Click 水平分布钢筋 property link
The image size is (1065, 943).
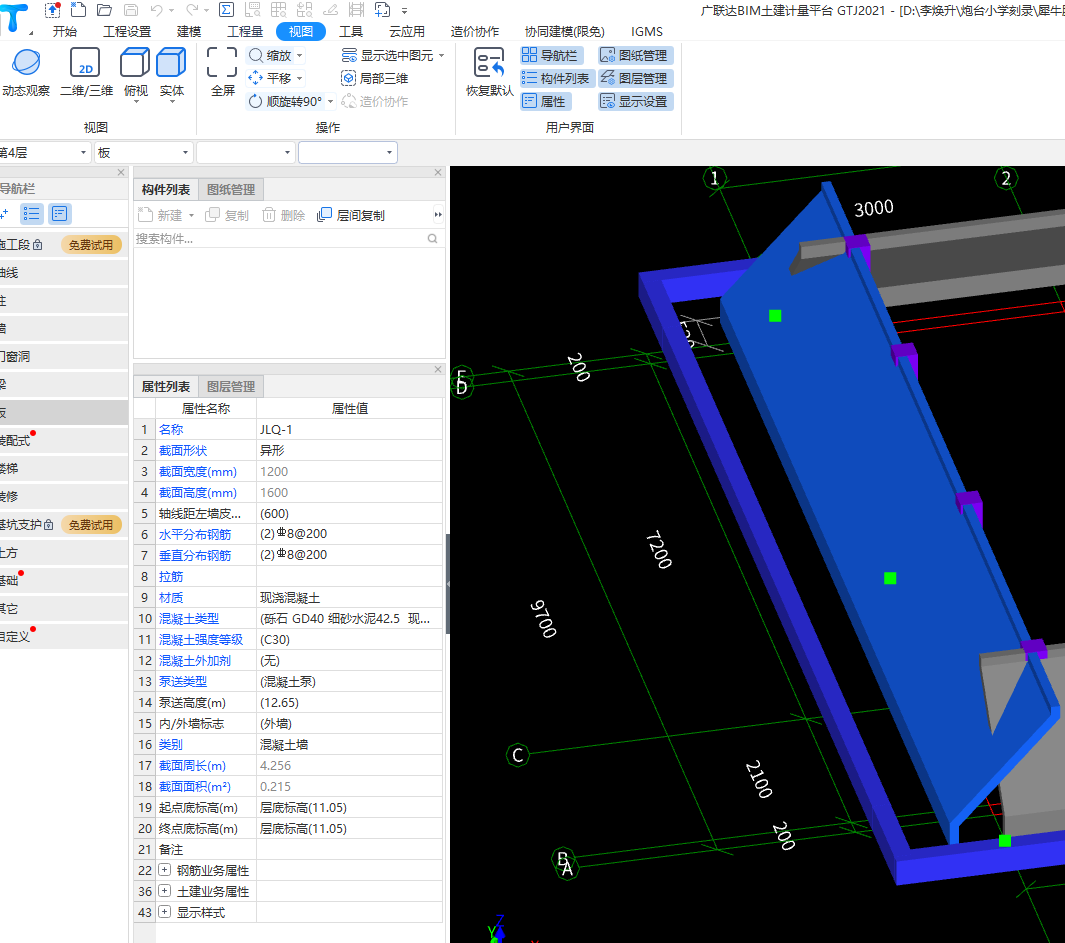click(195, 535)
